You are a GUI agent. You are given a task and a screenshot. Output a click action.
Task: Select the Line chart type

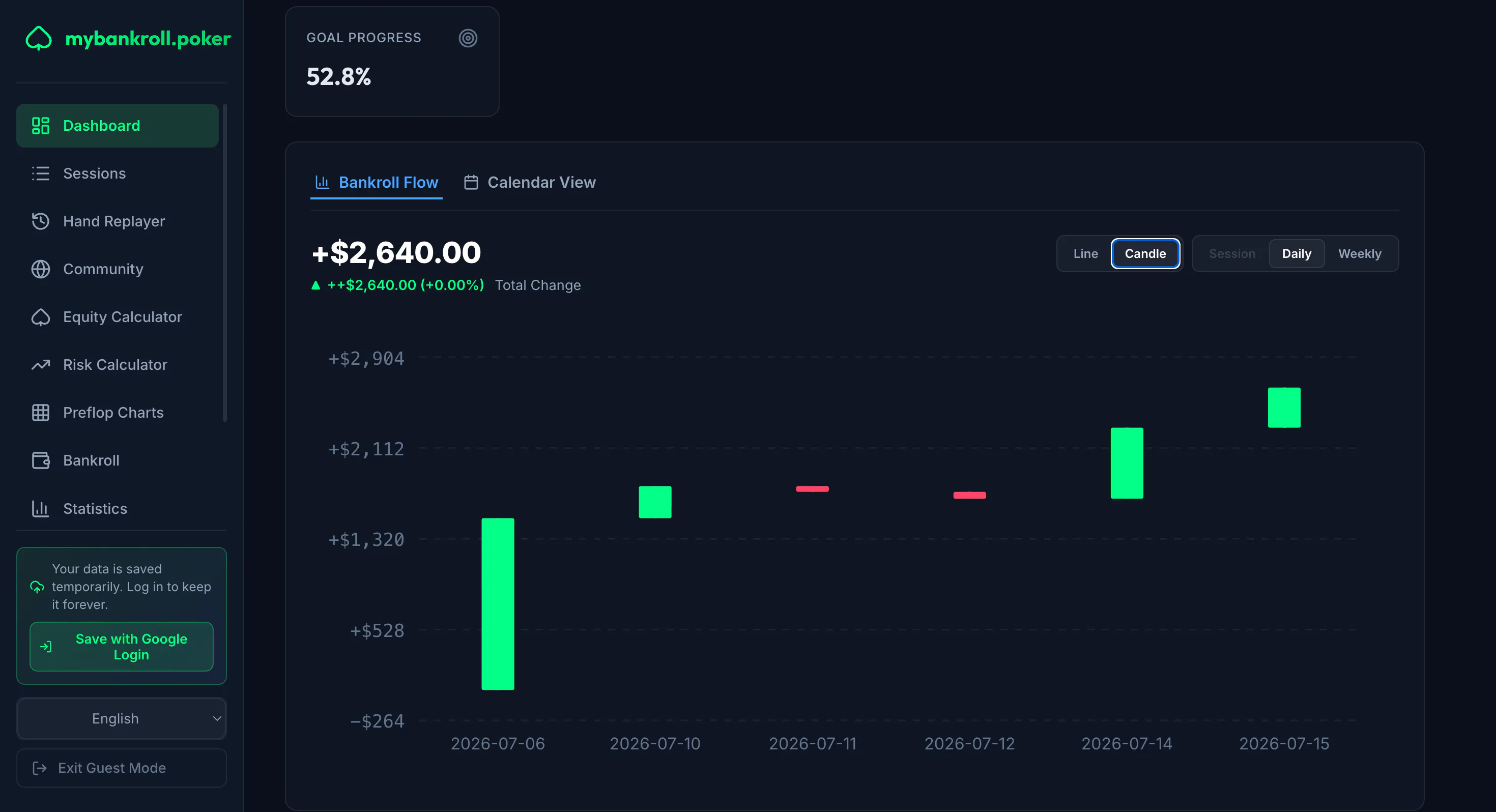click(x=1085, y=254)
